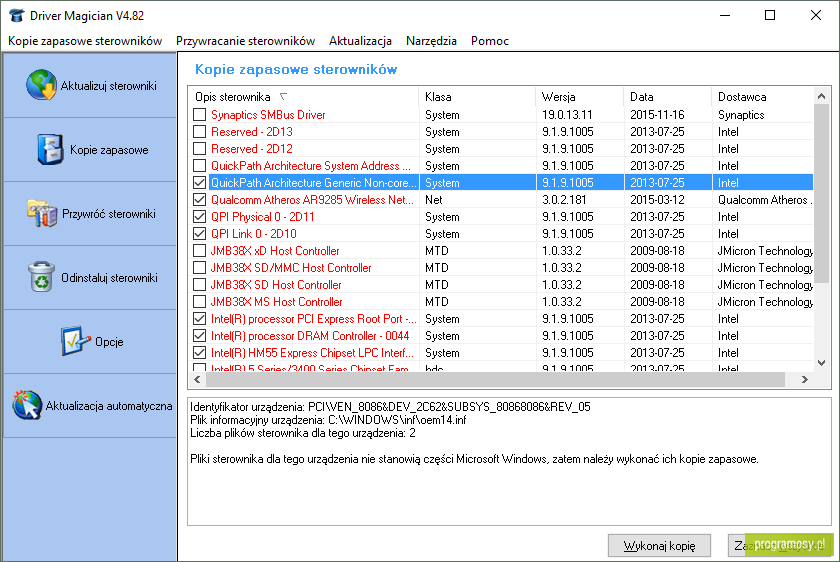
Task: Tick the JMB38X MS Host Controller checkbox
Action: pyautogui.click(x=199, y=302)
